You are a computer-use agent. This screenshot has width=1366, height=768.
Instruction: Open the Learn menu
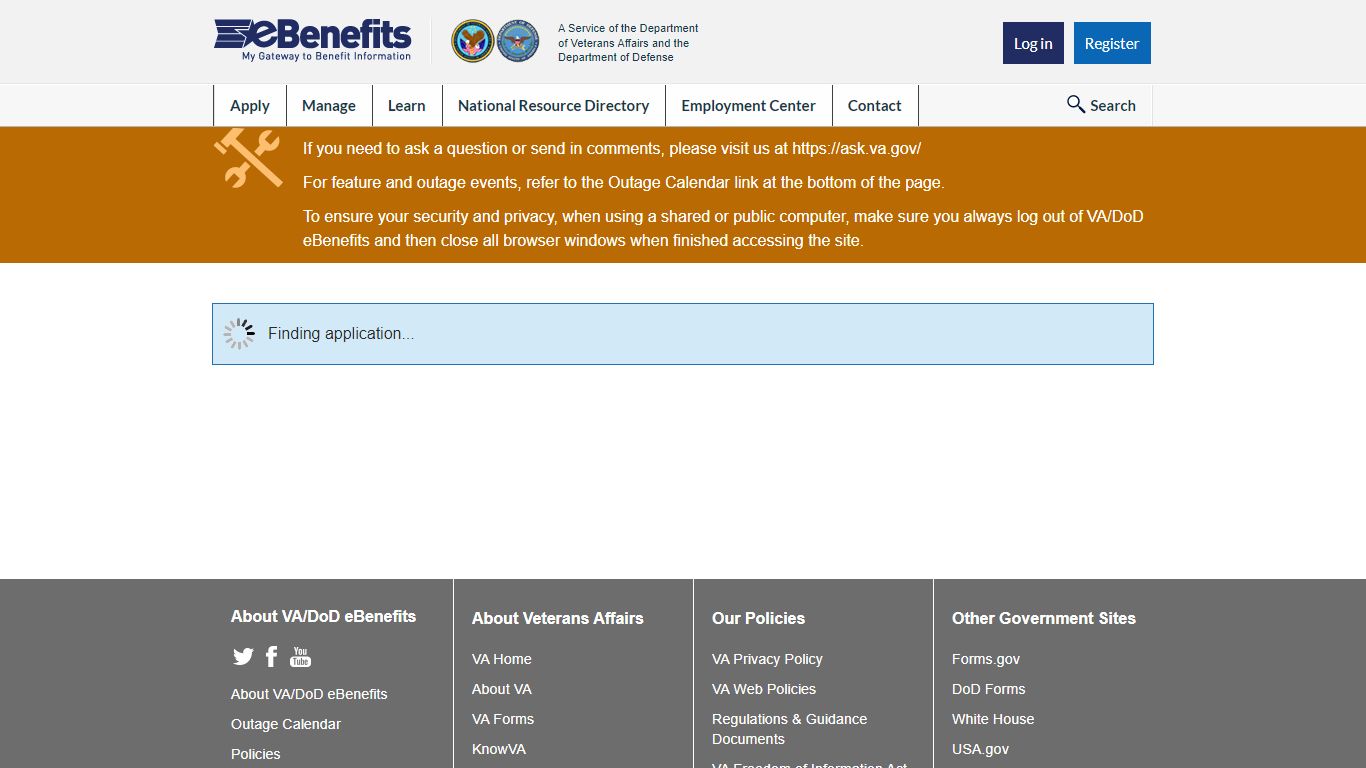click(x=407, y=105)
